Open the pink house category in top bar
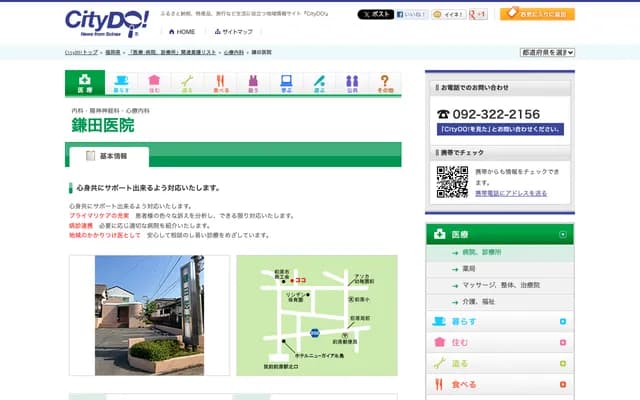Screen dimensions: 640x400 click(154, 83)
